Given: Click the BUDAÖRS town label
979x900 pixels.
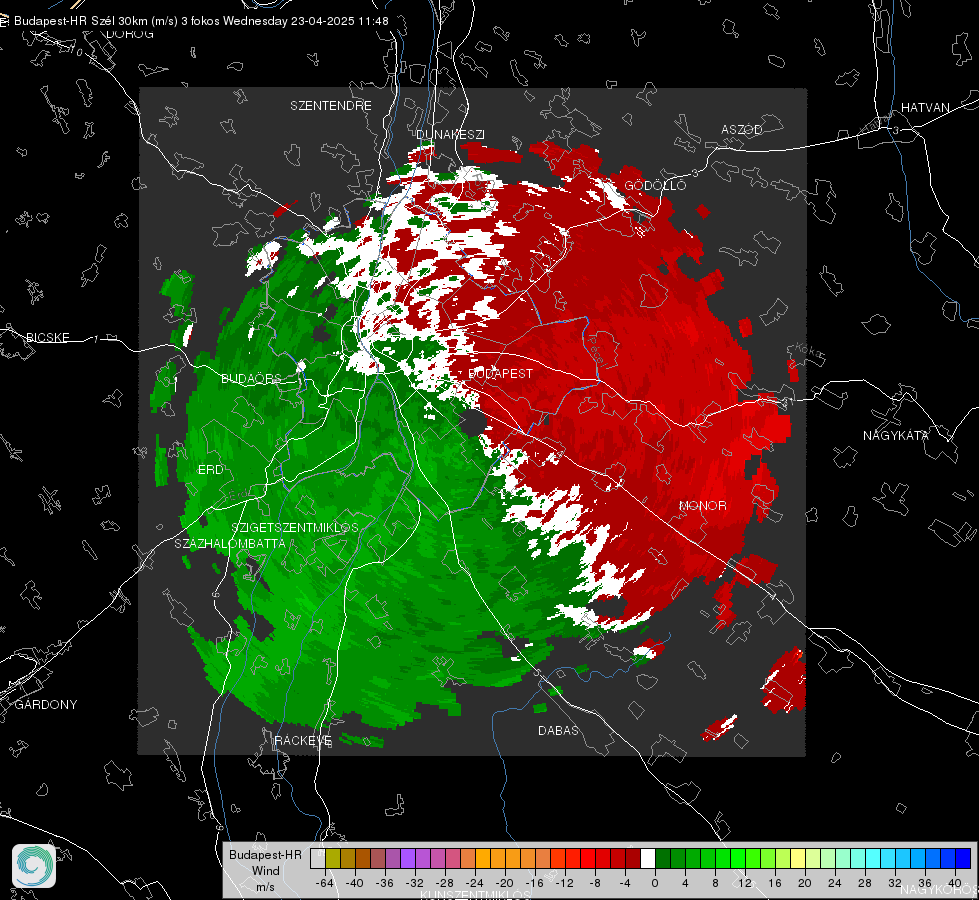Looking at the screenshot, I should point(251,378).
